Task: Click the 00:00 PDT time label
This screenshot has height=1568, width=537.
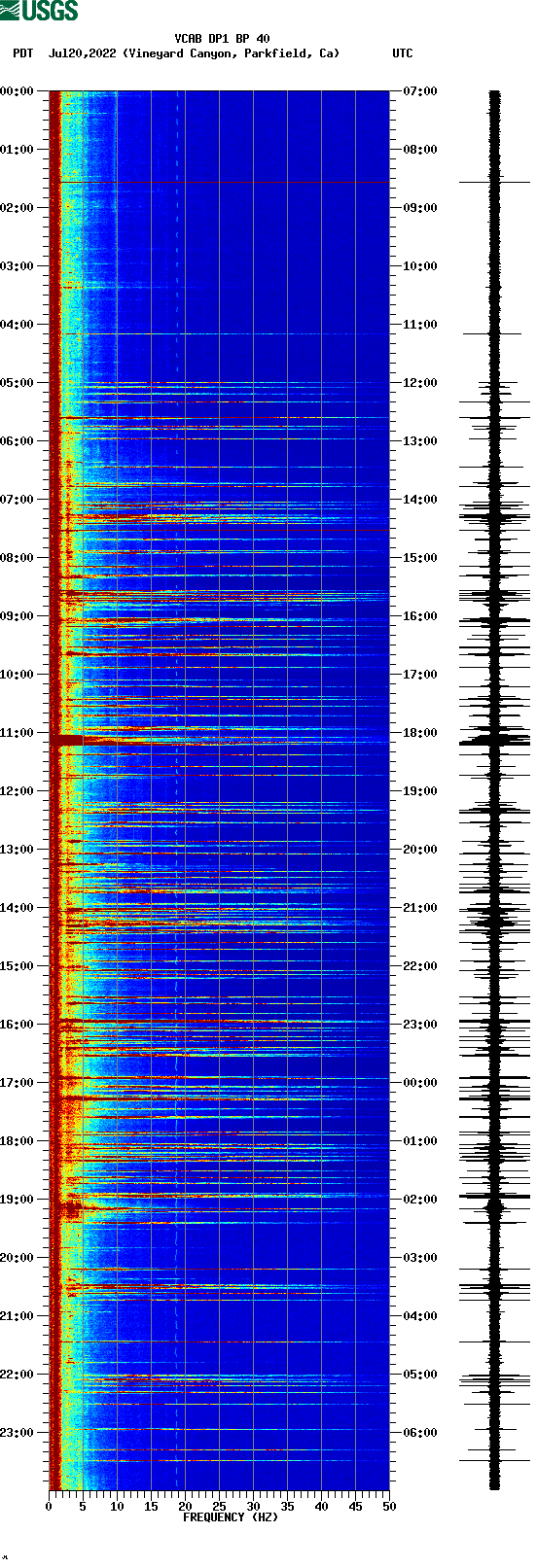Action: click(x=17, y=91)
